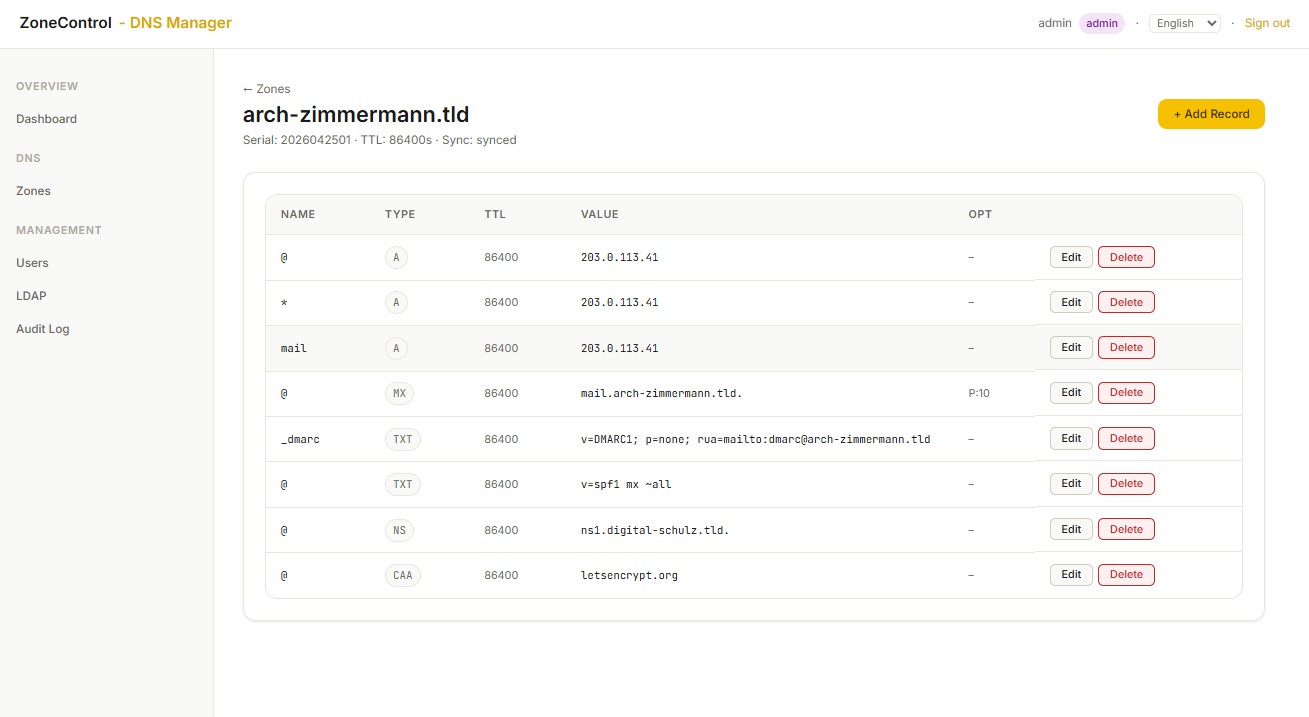The width and height of the screenshot is (1309, 717).
Task: Go back to Zones via breadcrumb
Action: [x=266, y=89]
